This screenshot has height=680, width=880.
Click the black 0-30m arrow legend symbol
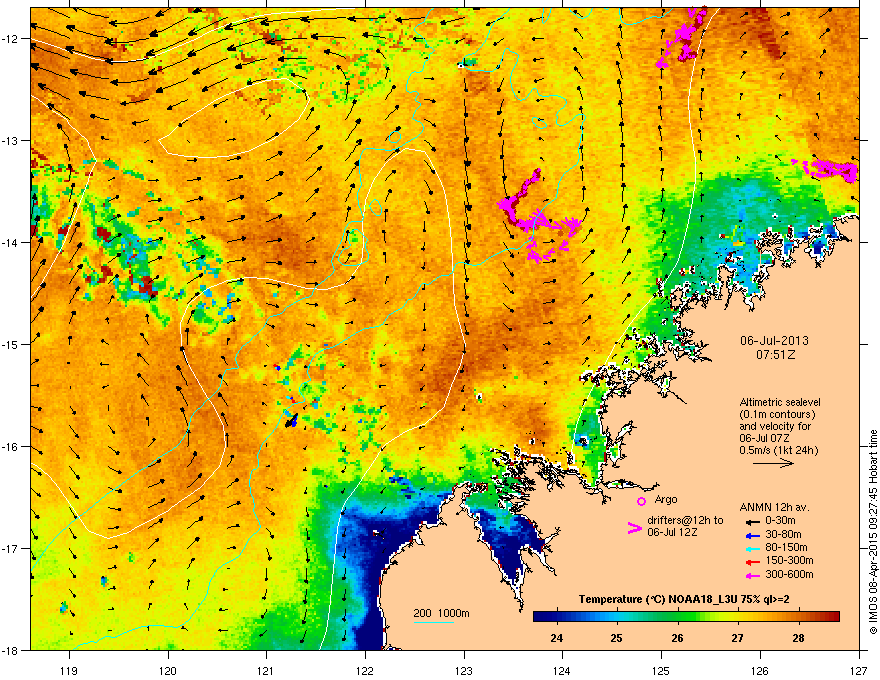click(x=752, y=521)
